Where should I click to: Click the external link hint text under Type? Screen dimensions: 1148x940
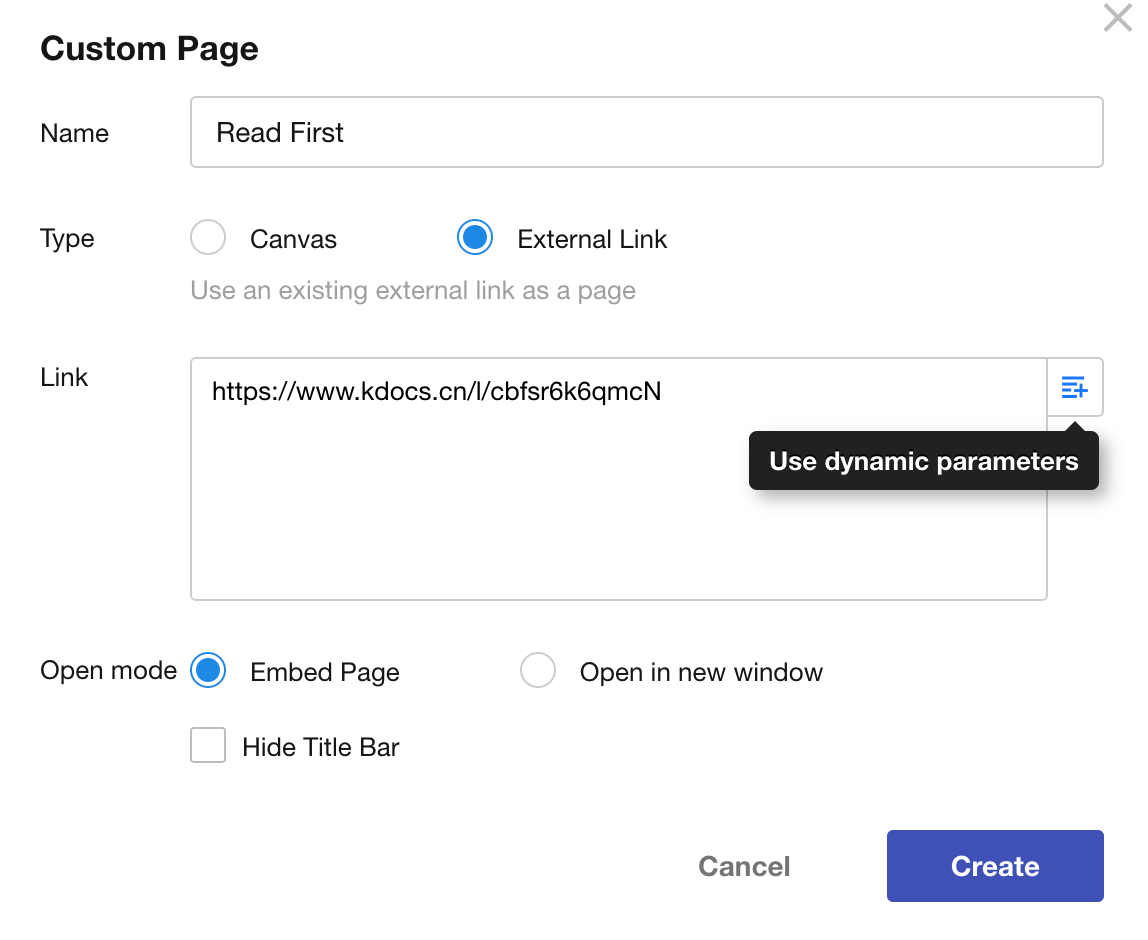[413, 291]
